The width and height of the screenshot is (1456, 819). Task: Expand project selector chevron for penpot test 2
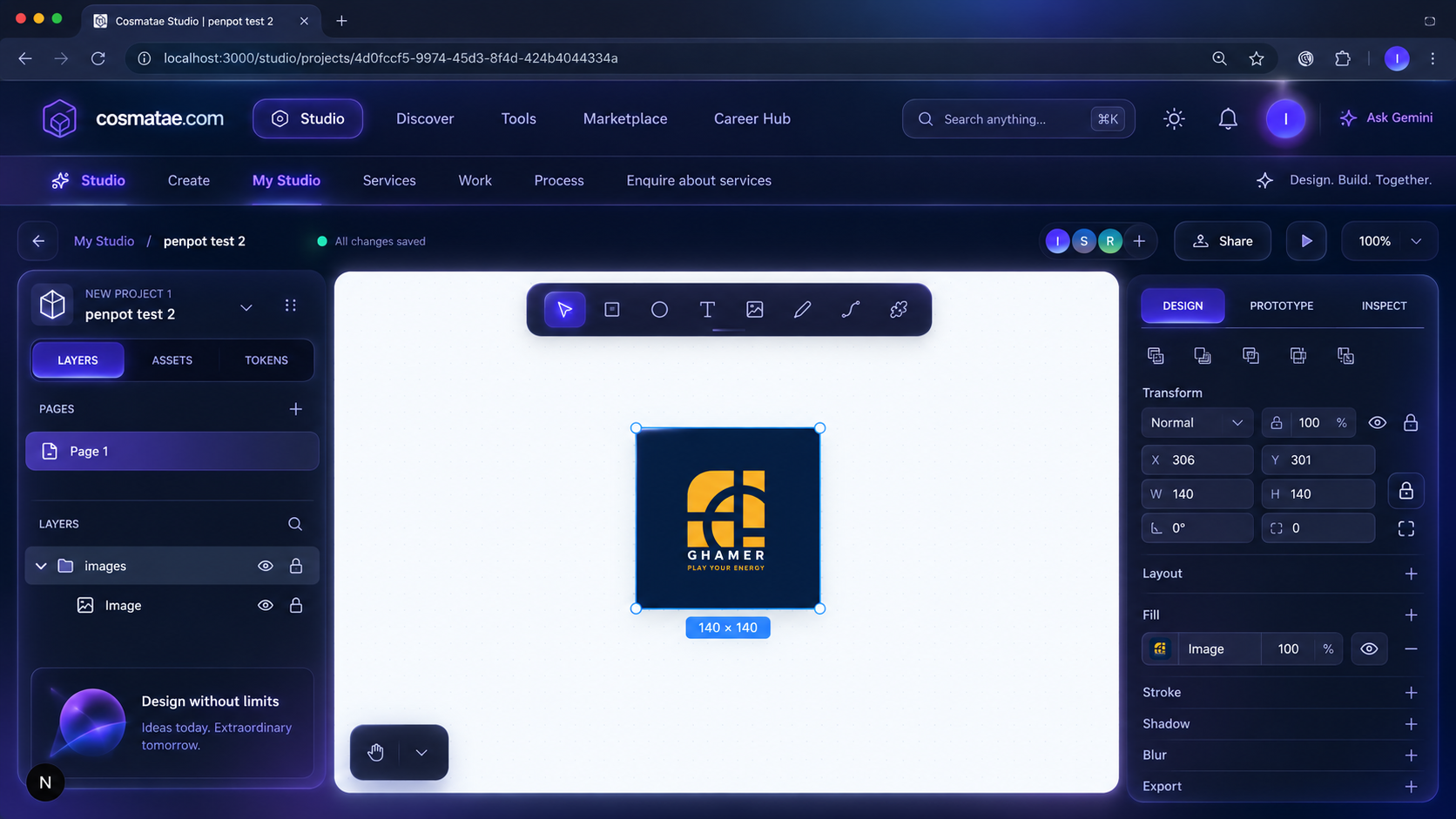click(x=246, y=307)
